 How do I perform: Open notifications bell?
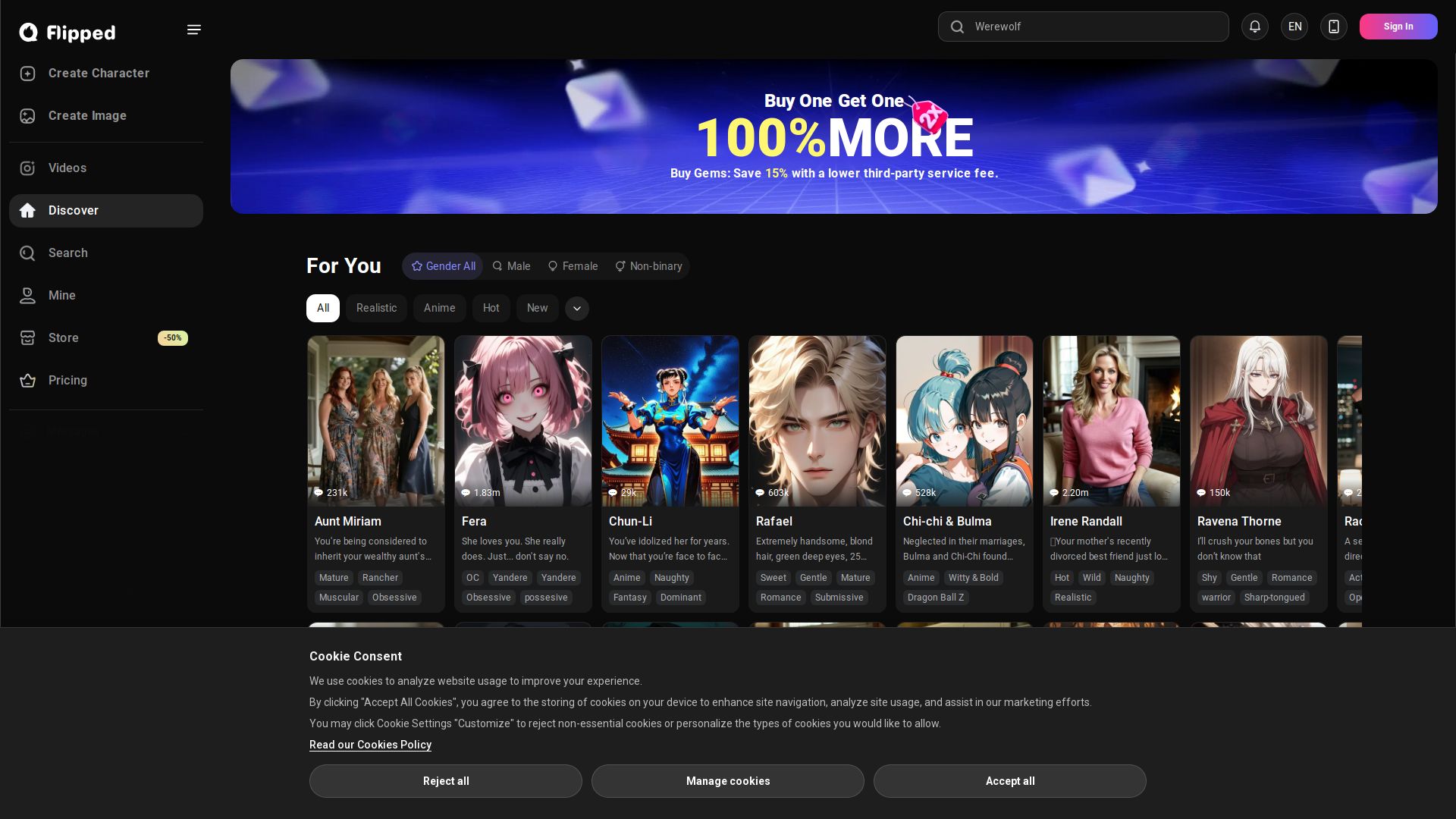tap(1255, 27)
